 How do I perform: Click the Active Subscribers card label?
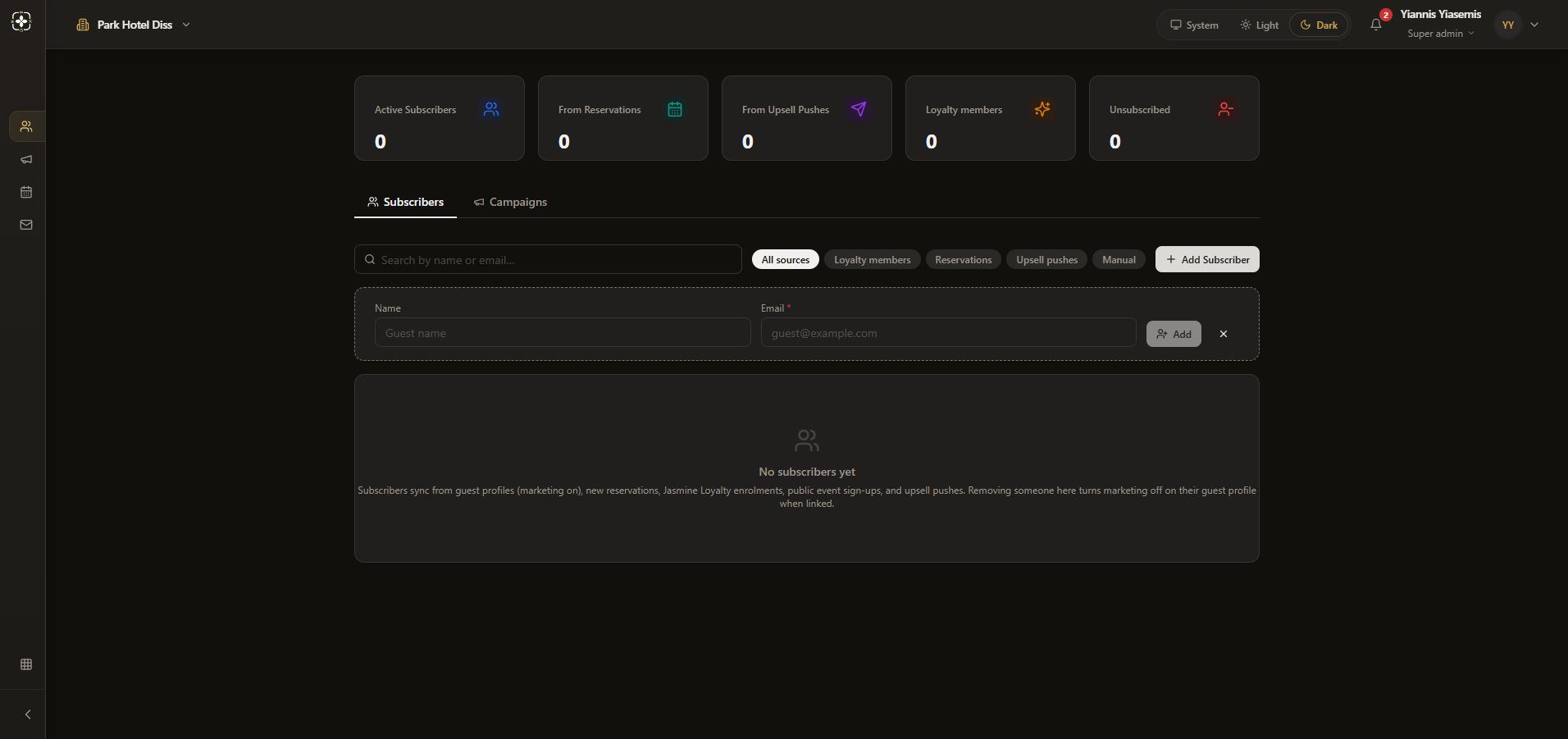[x=415, y=109]
